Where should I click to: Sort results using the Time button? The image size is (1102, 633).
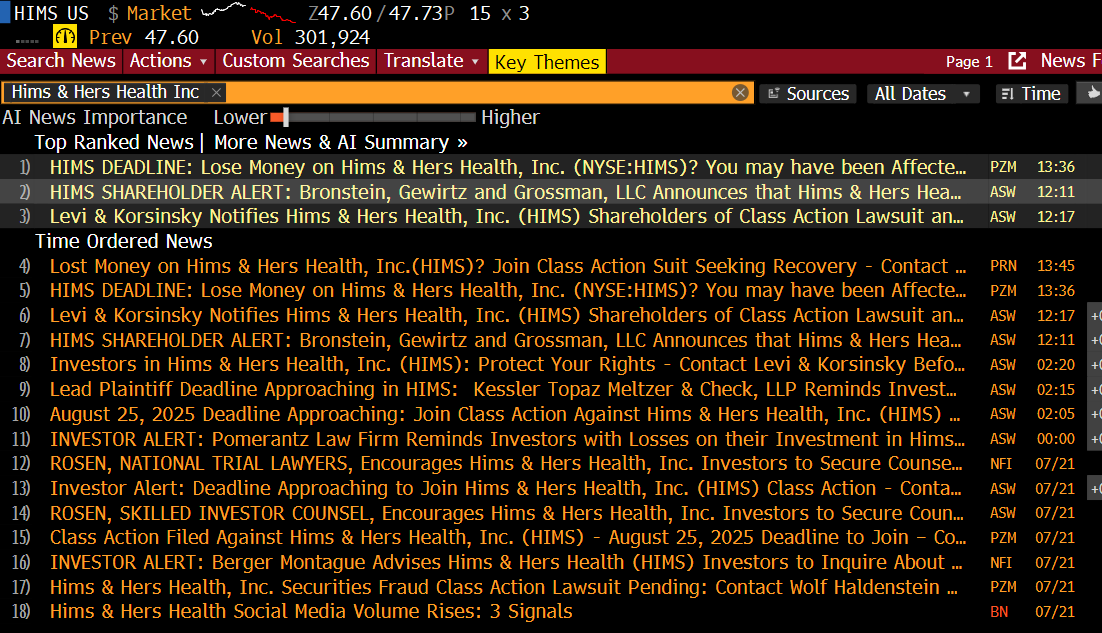pos(1031,93)
